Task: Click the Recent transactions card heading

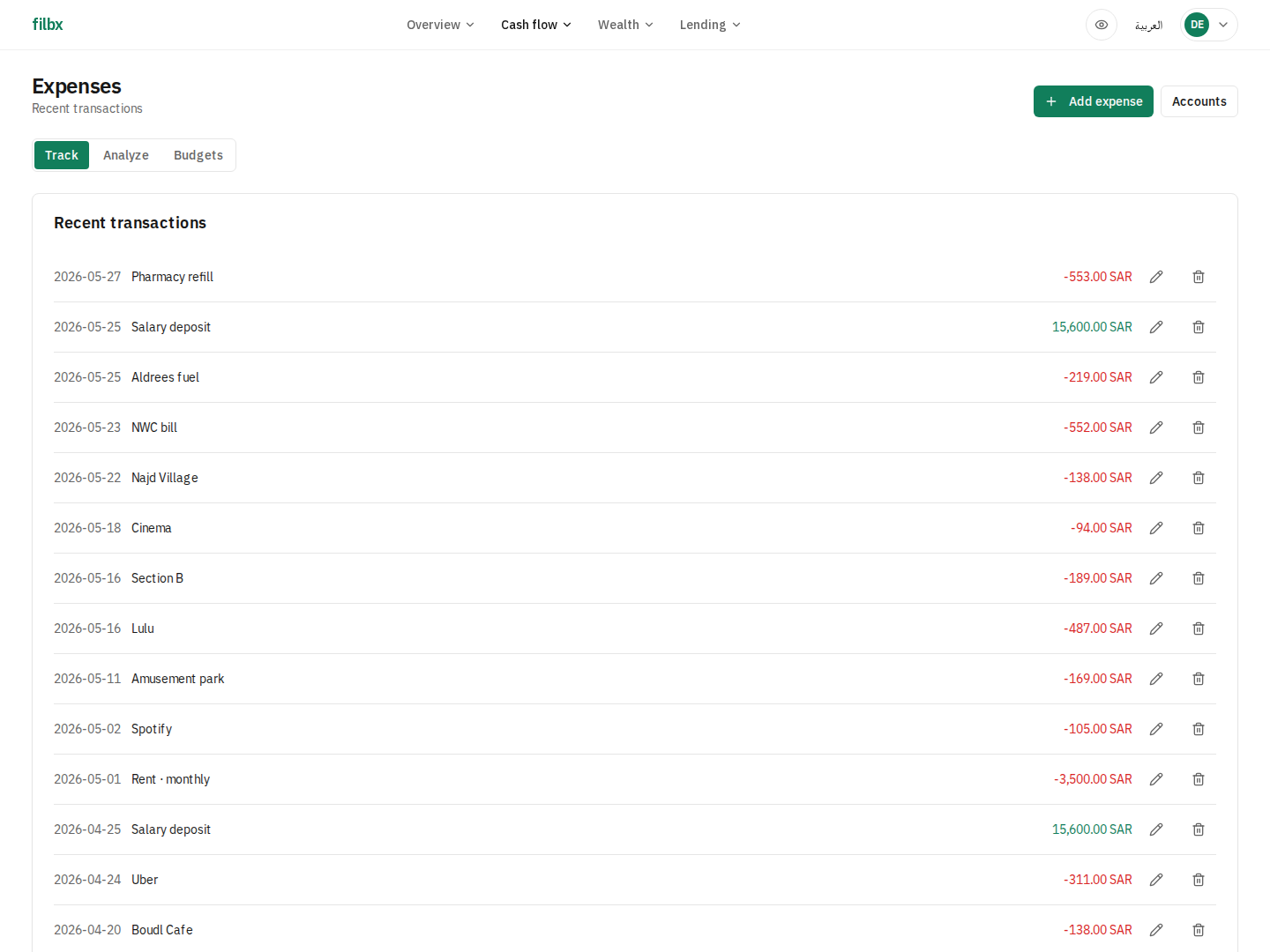Action: point(130,223)
